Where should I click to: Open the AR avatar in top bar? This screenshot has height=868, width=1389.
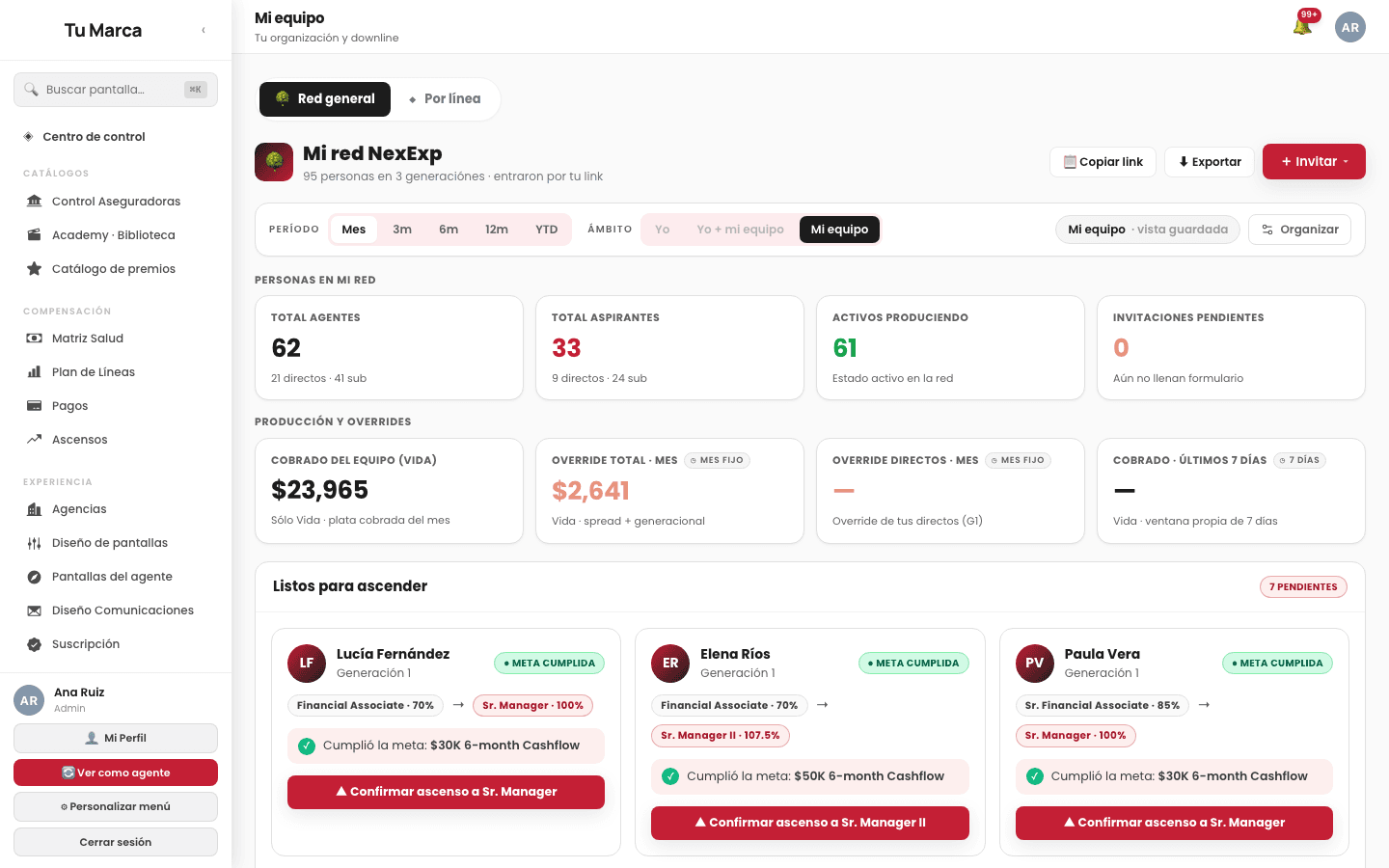[x=1350, y=27]
